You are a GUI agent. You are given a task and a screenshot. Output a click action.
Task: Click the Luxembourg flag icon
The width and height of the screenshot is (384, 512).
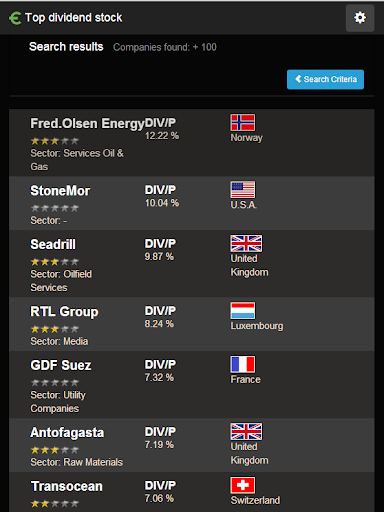point(243,311)
